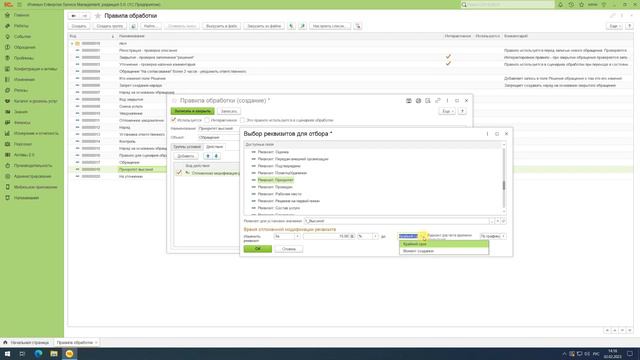Move action up with the up arrow

pyautogui.click(x=208, y=156)
